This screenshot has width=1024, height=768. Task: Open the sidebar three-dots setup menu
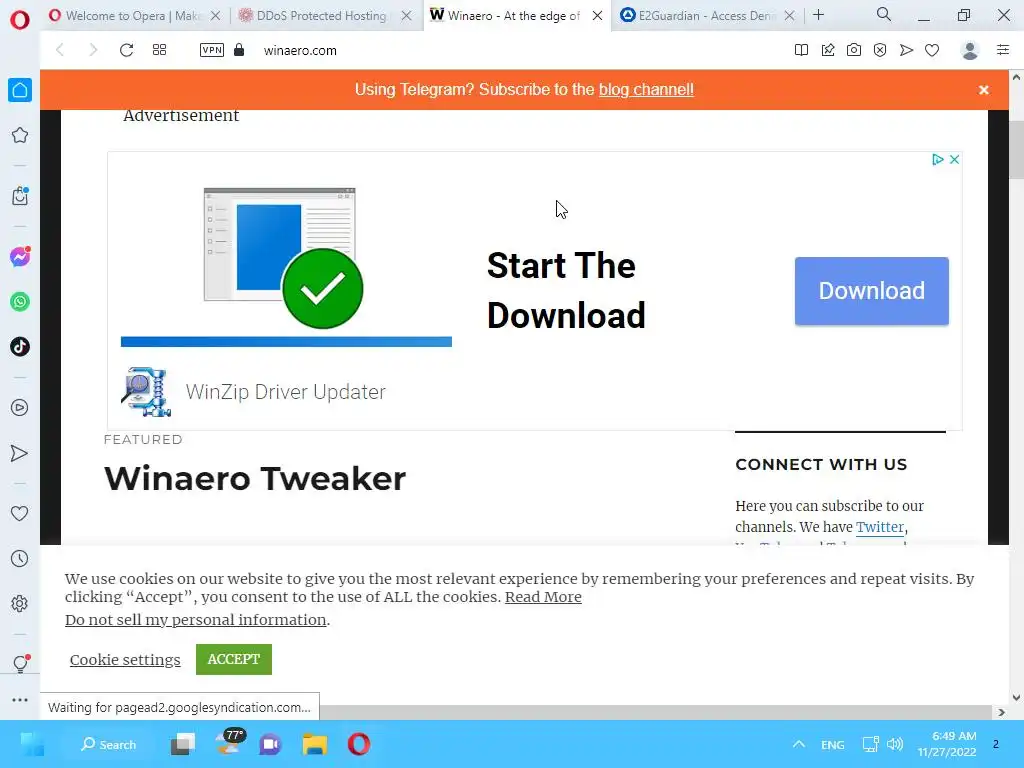point(20,699)
